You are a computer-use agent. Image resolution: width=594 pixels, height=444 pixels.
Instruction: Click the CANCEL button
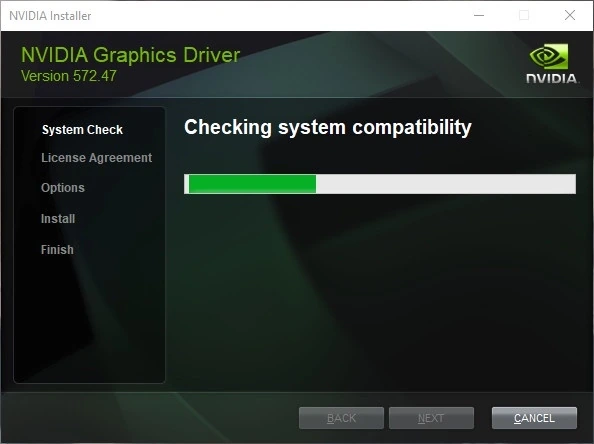point(534,418)
